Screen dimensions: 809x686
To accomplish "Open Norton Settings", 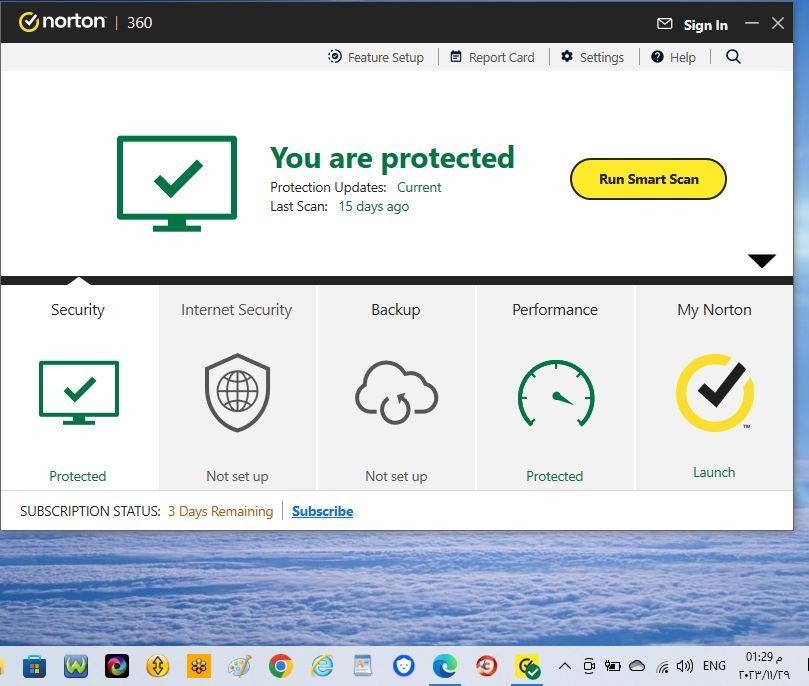I will coord(592,57).
